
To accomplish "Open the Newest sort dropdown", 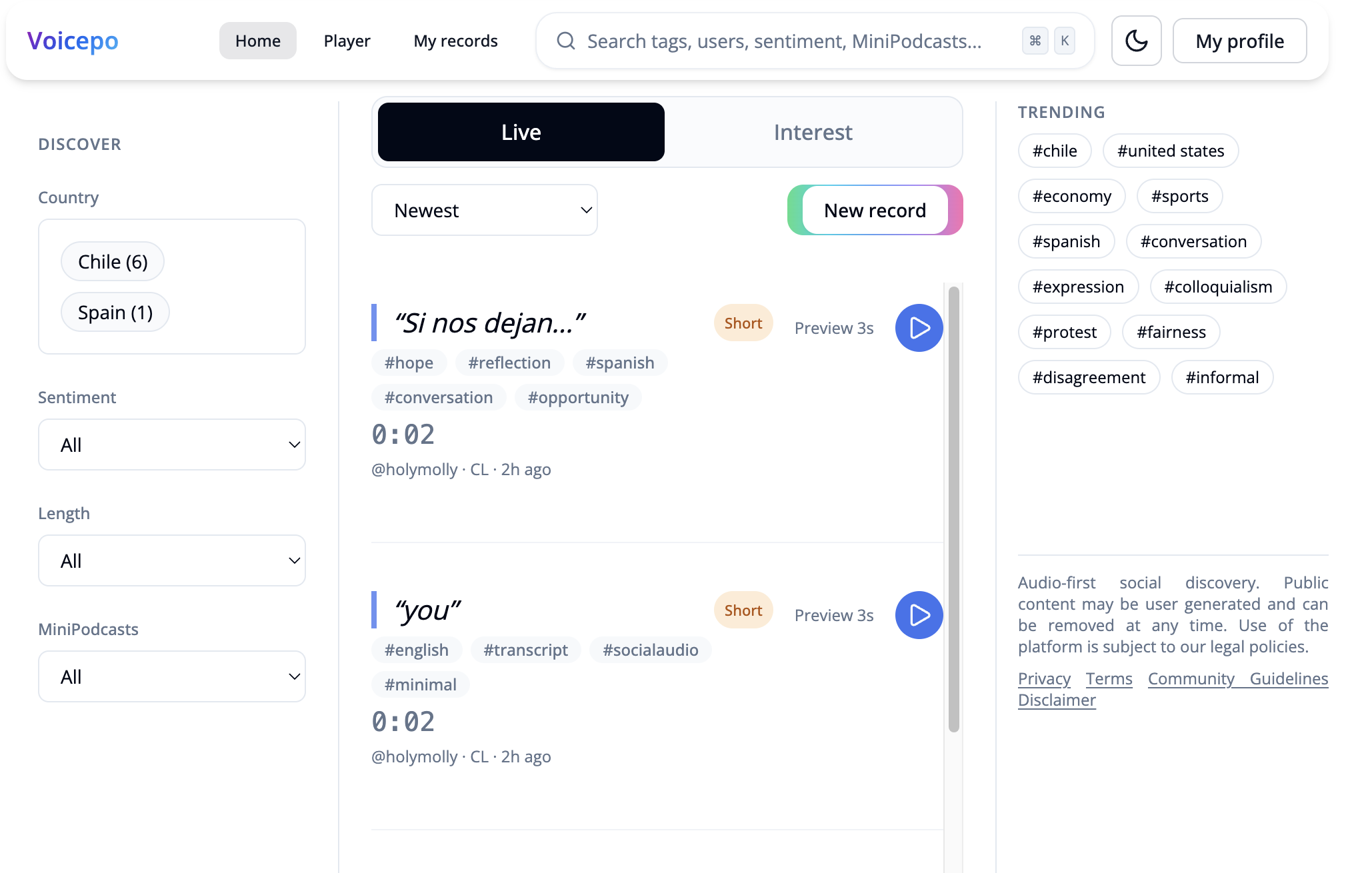I will [x=484, y=210].
